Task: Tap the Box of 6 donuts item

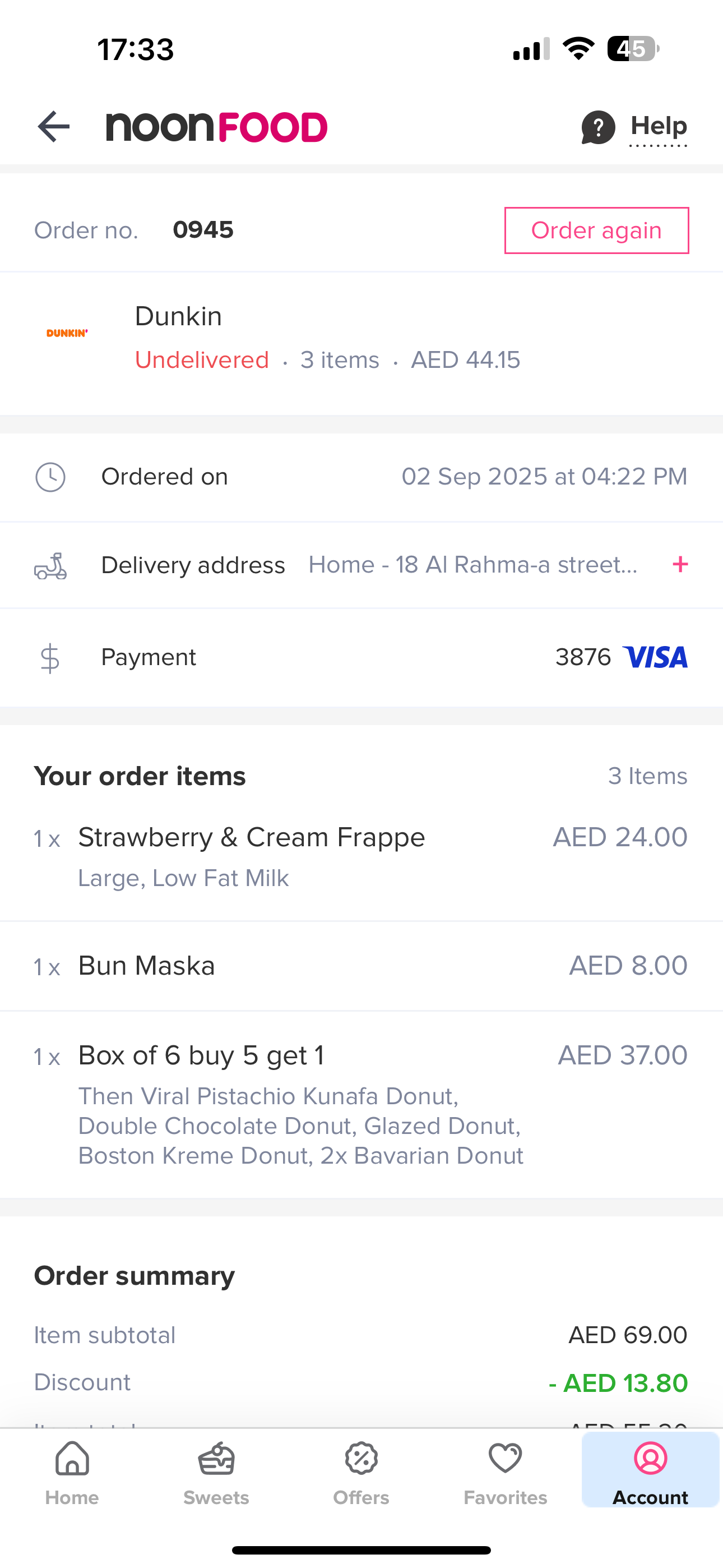Action: (x=201, y=1055)
